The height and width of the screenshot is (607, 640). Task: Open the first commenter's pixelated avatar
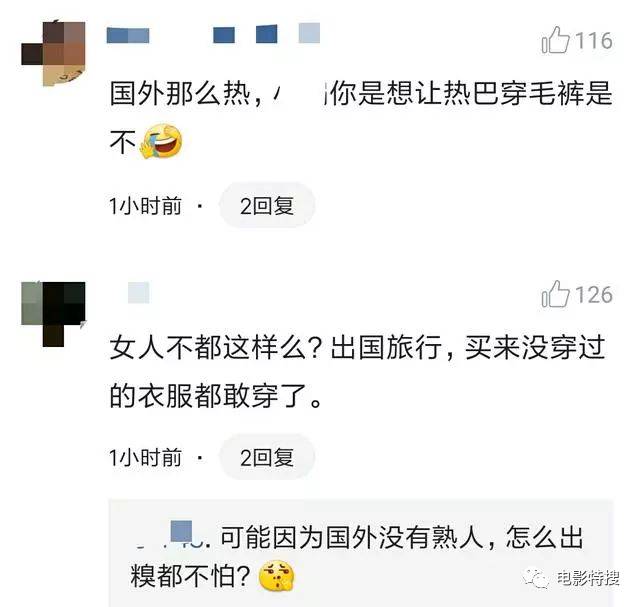click(53, 53)
